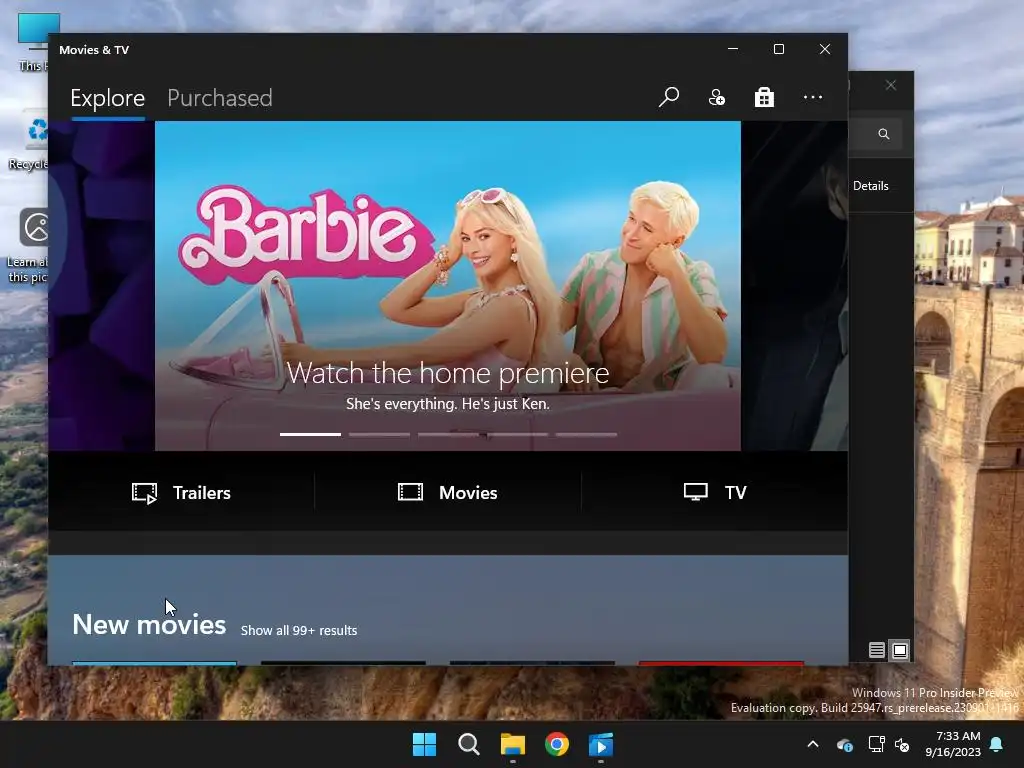The width and height of the screenshot is (1024, 768).
Task: Open the Microsoft Store bag icon
Action: pyautogui.click(x=764, y=97)
